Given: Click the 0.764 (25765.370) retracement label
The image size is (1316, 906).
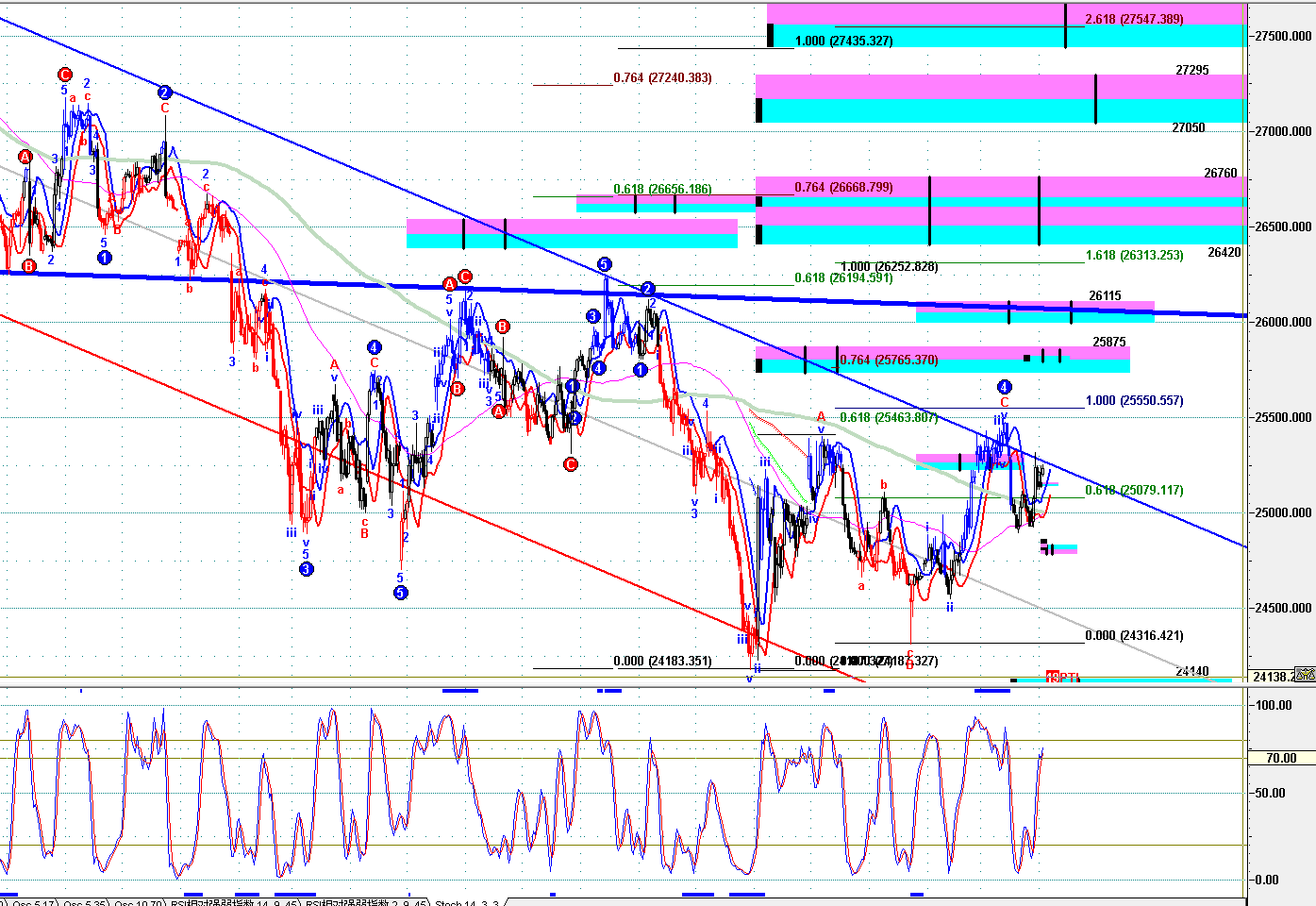Looking at the screenshot, I should pos(889,360).
